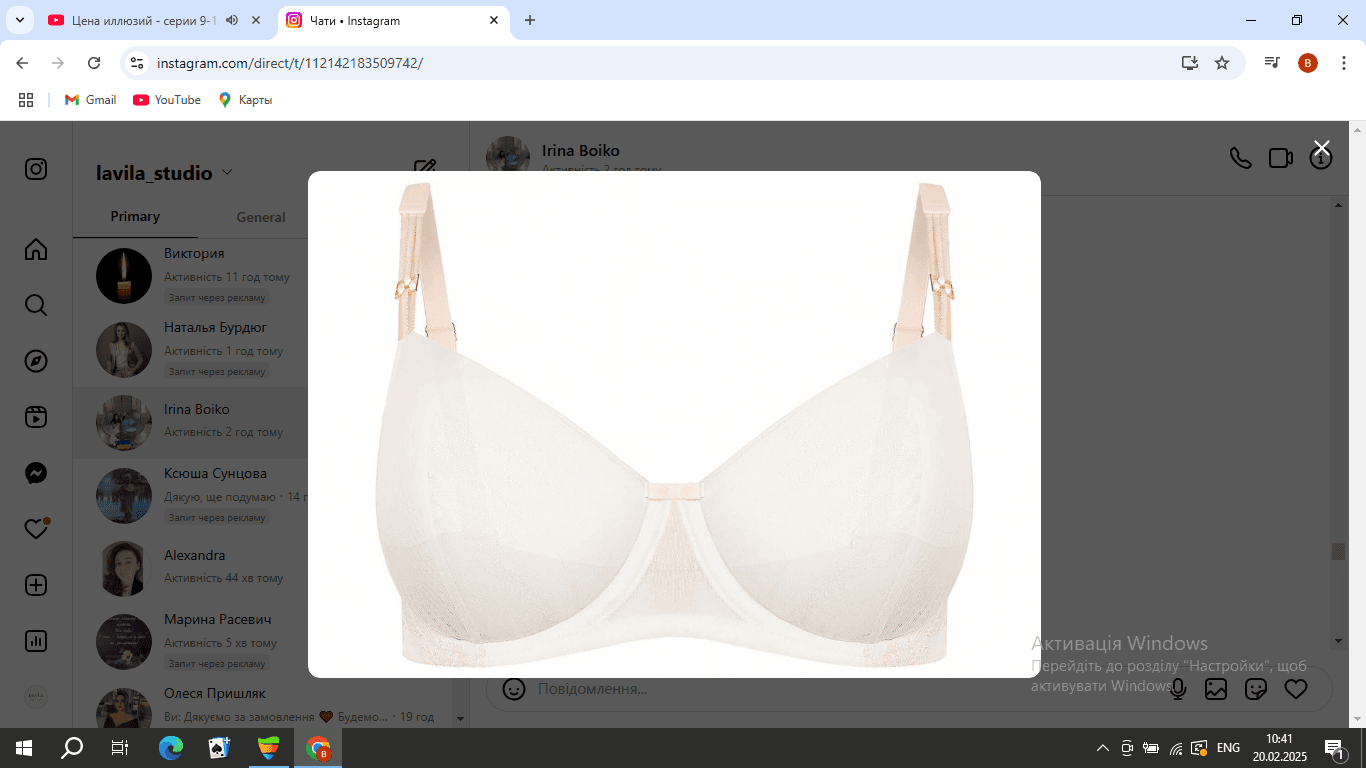The image size is (1366, 768).
Task: Expand the lavila_studio account switcher
Action: 165,173
